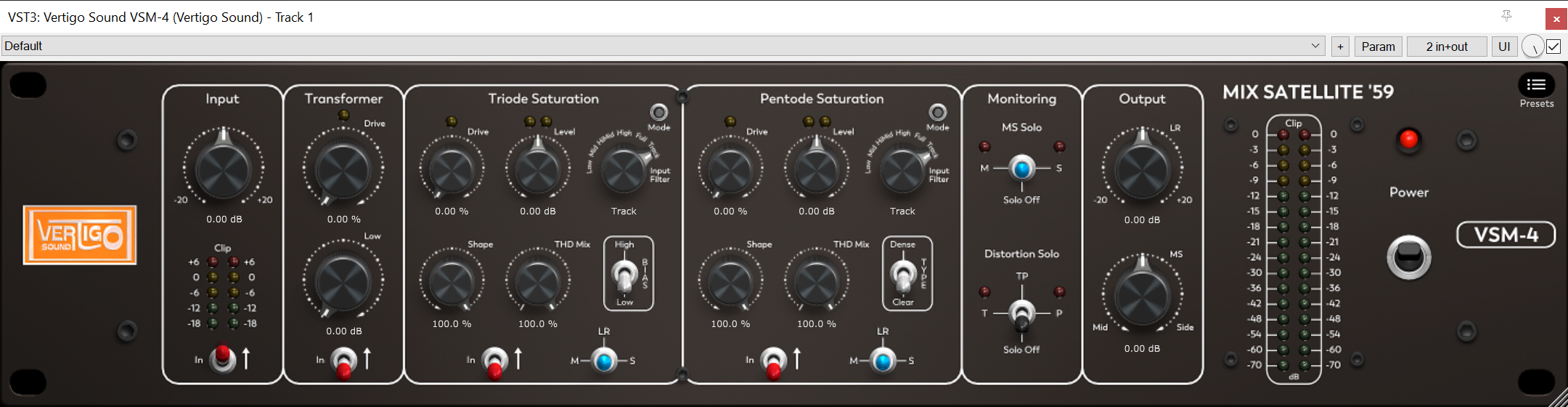Click the Transformer Drive value 0.00 %

[x=343, y=219]
